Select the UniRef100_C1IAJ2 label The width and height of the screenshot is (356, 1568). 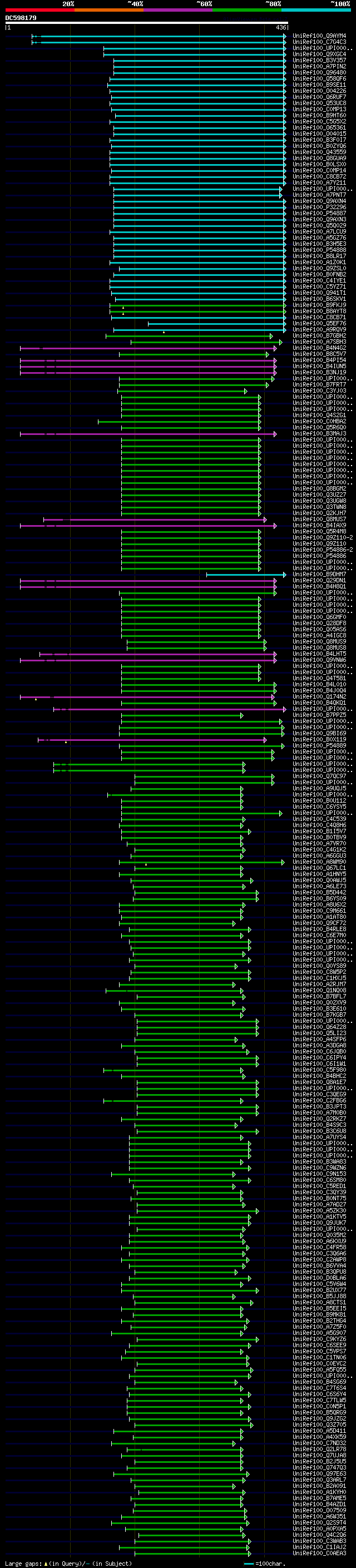click(x=319, y=1547)
